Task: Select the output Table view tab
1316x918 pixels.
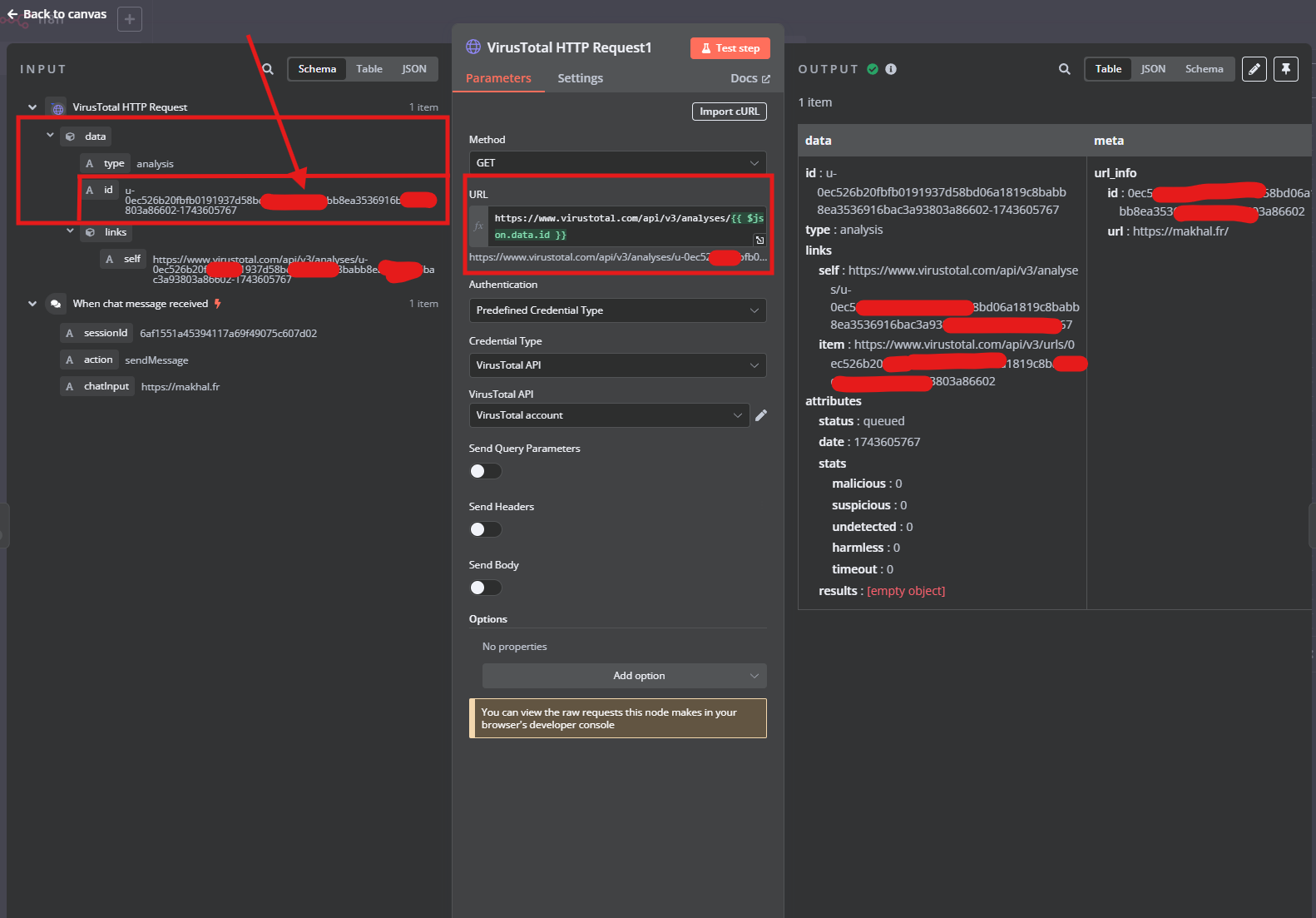Action: [1108, 69]
